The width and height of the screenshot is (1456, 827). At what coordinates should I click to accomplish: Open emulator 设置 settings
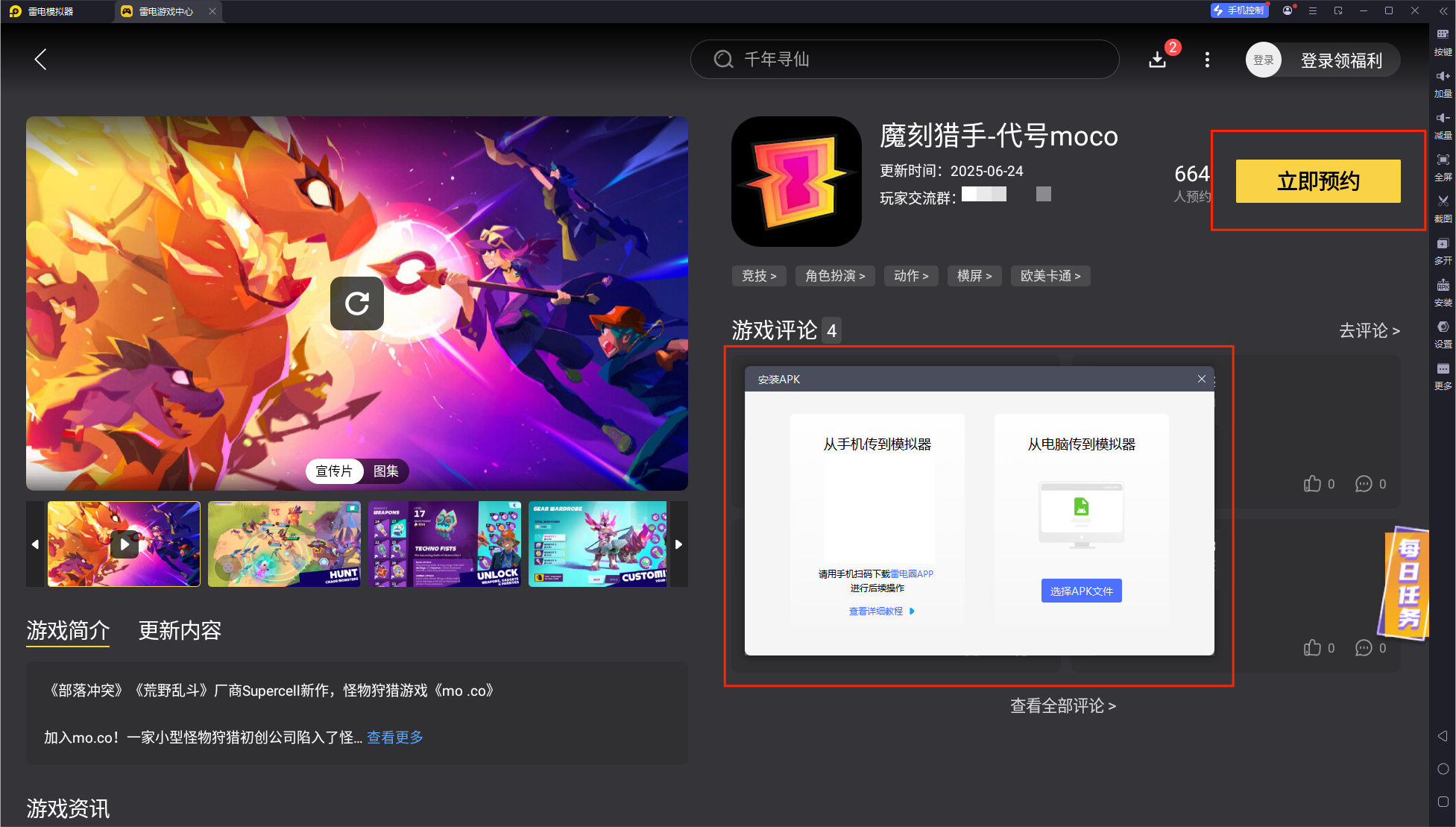(1443, 334)
